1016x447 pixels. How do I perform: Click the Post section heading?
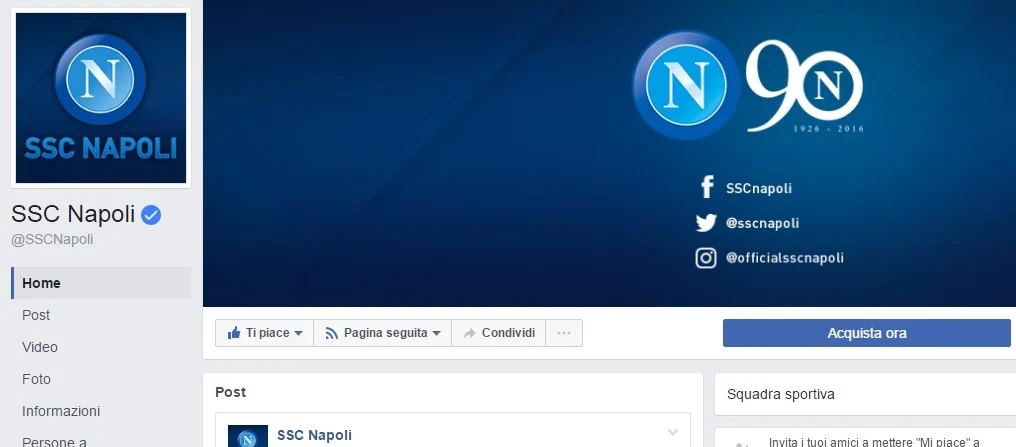[231, 392]
